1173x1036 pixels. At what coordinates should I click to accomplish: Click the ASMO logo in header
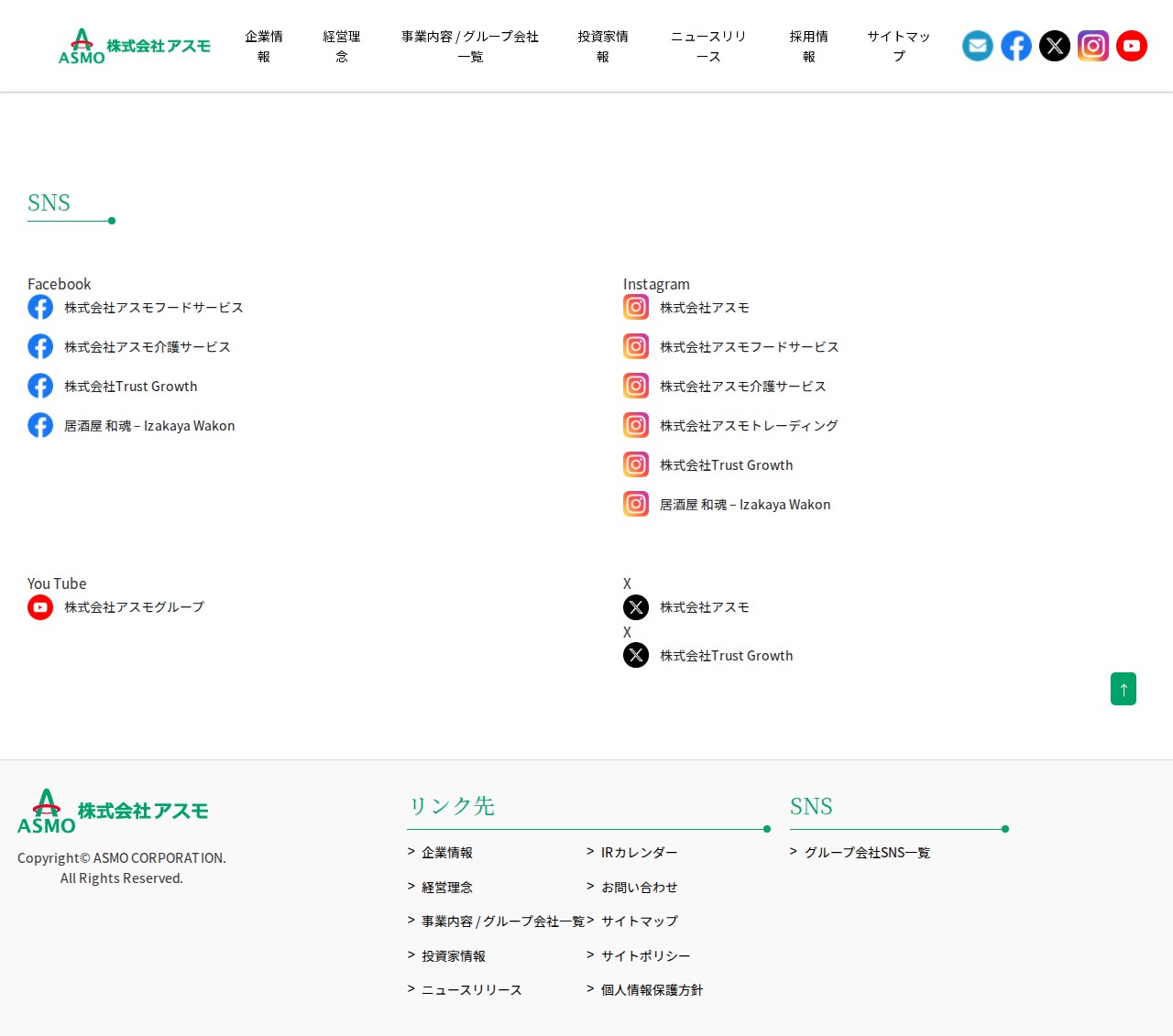point(135,46)
